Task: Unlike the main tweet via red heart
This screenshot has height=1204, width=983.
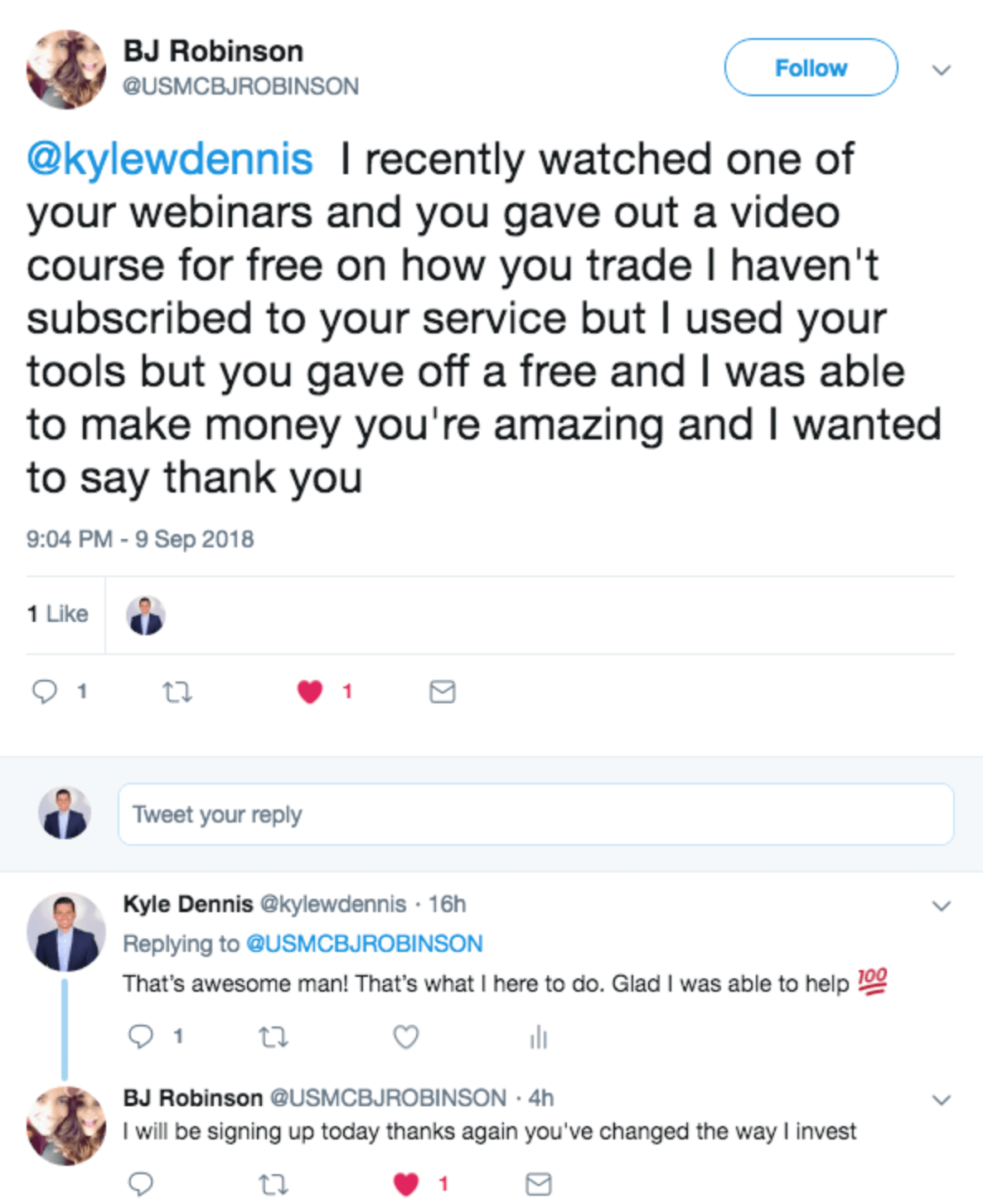Action: pos(310,691)
